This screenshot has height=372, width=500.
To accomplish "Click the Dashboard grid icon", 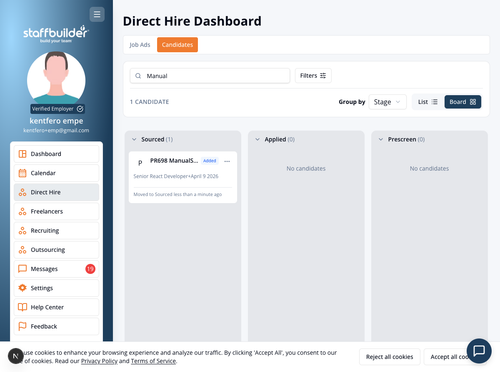I will click(22, 154).
